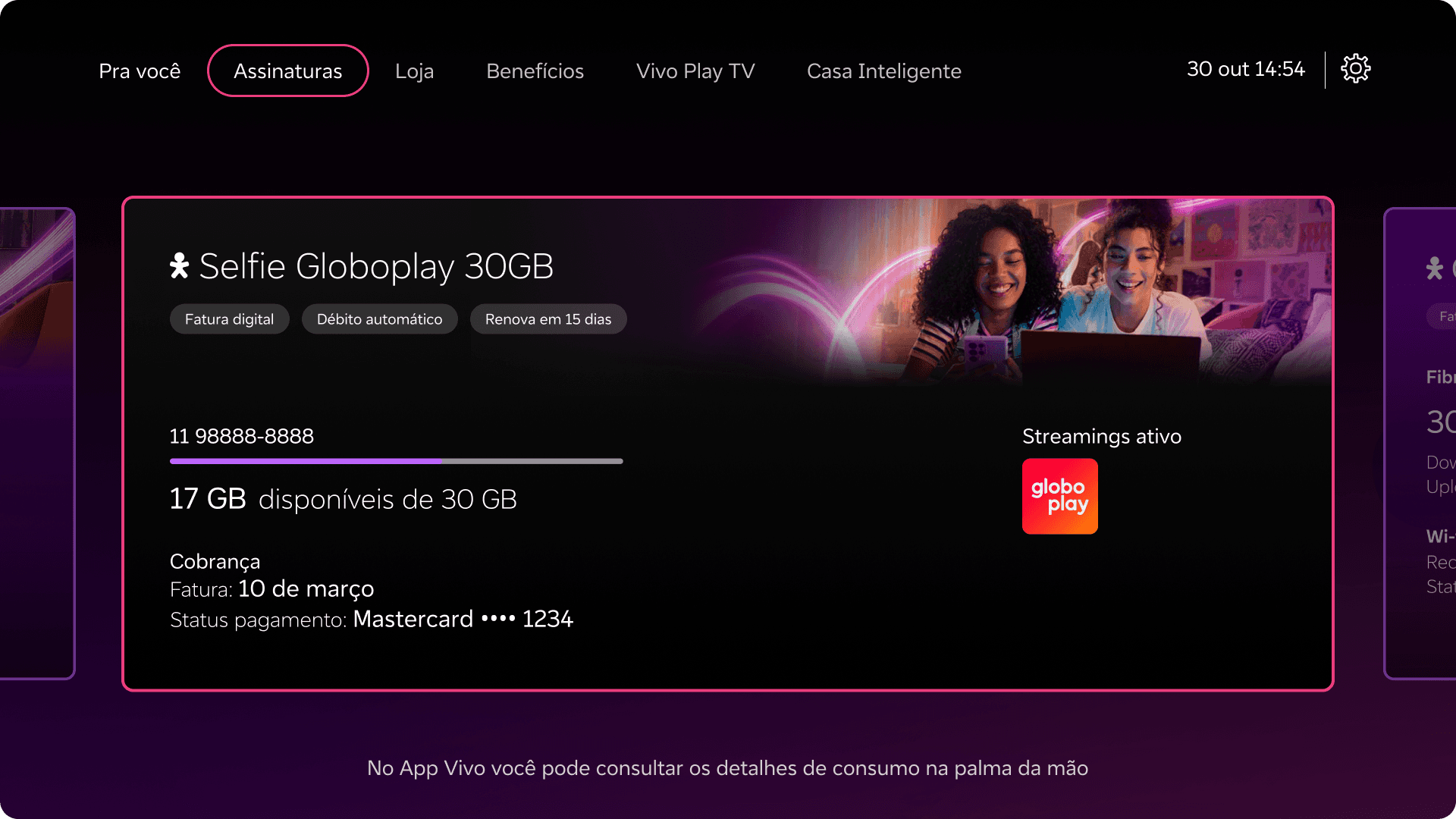Select the previous subscription card on the left
Image resolution: width=1456 pixels, height=819 pixels.
(37, 444)
